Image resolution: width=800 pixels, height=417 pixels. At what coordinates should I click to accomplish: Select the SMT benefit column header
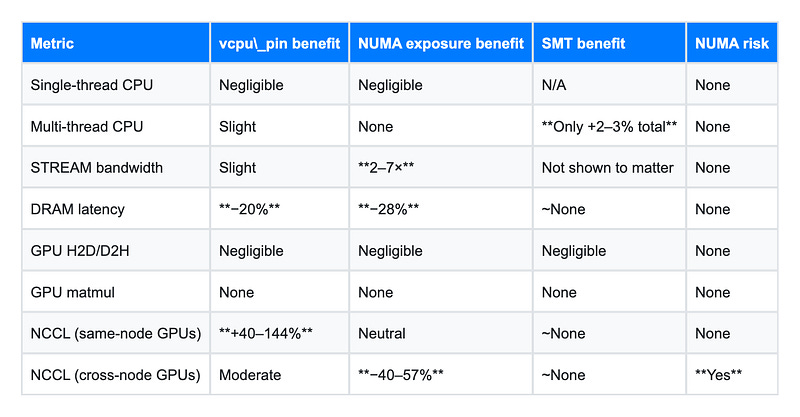(609, 43)
